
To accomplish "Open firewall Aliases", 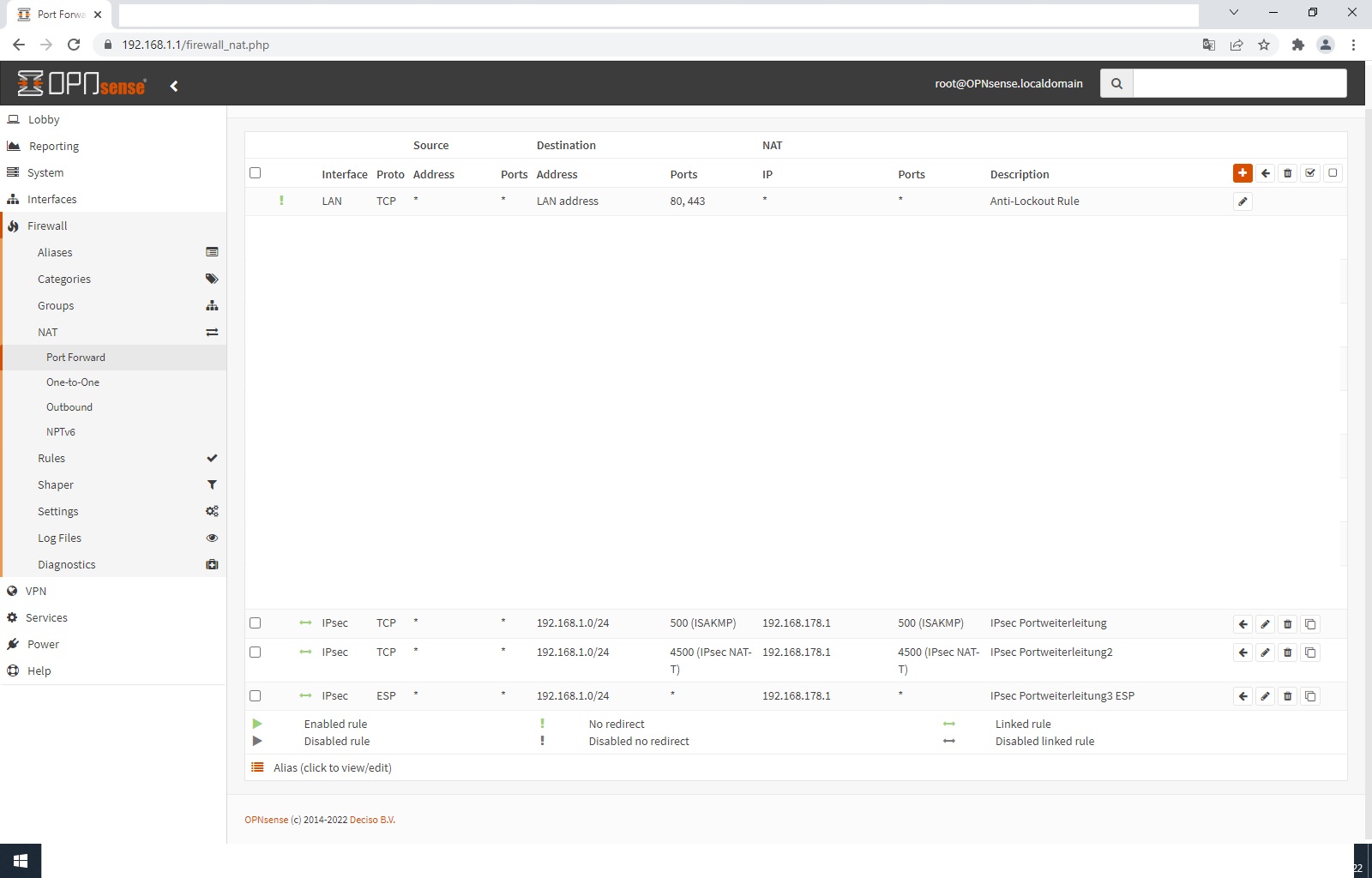I will click(113, 253).
